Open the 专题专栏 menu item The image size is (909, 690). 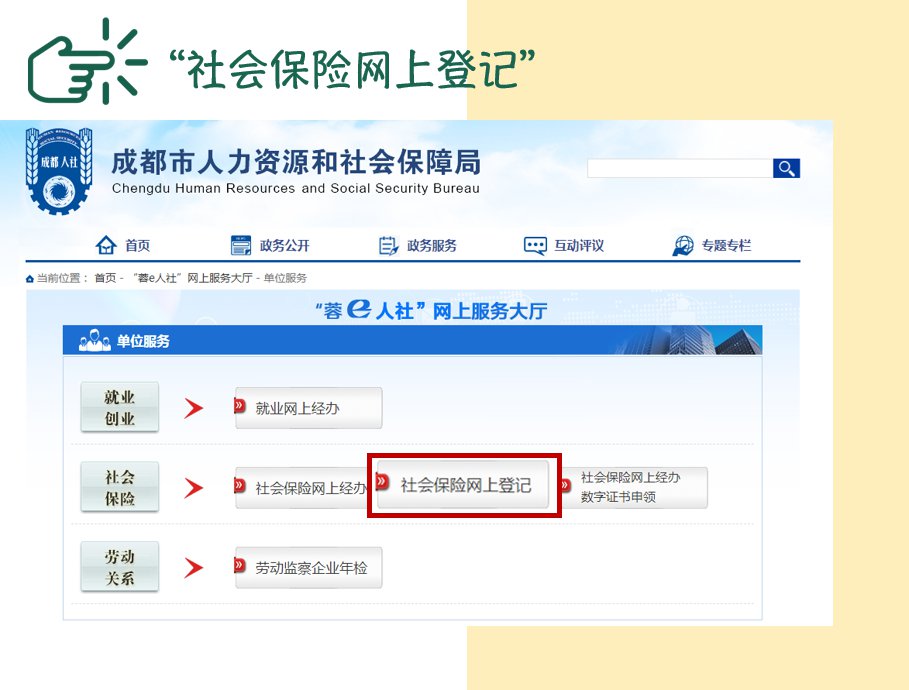point(726,246)
